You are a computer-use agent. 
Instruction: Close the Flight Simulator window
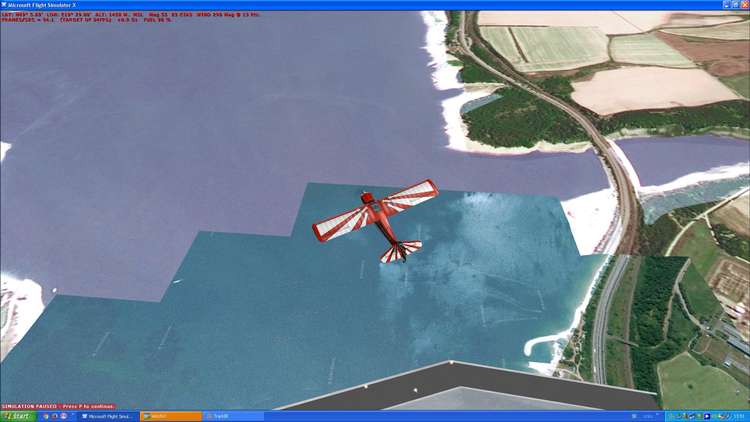pos(745,5)
